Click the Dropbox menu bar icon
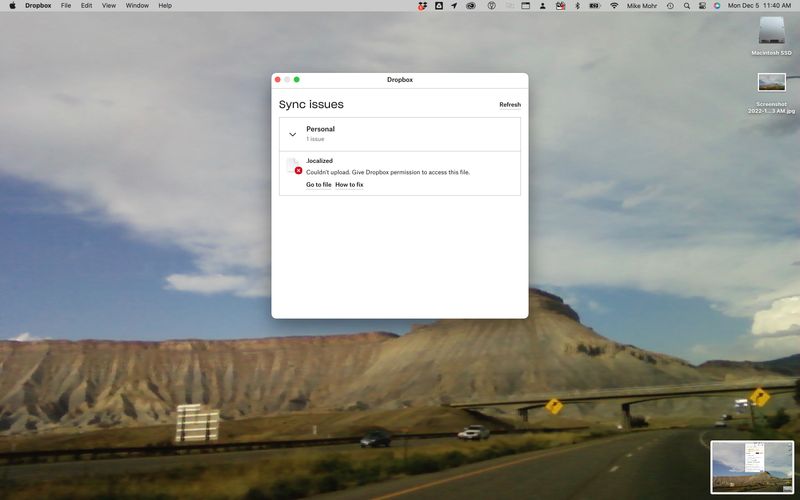This screenshot has width=800, height=500. click(x=422, y=6)
